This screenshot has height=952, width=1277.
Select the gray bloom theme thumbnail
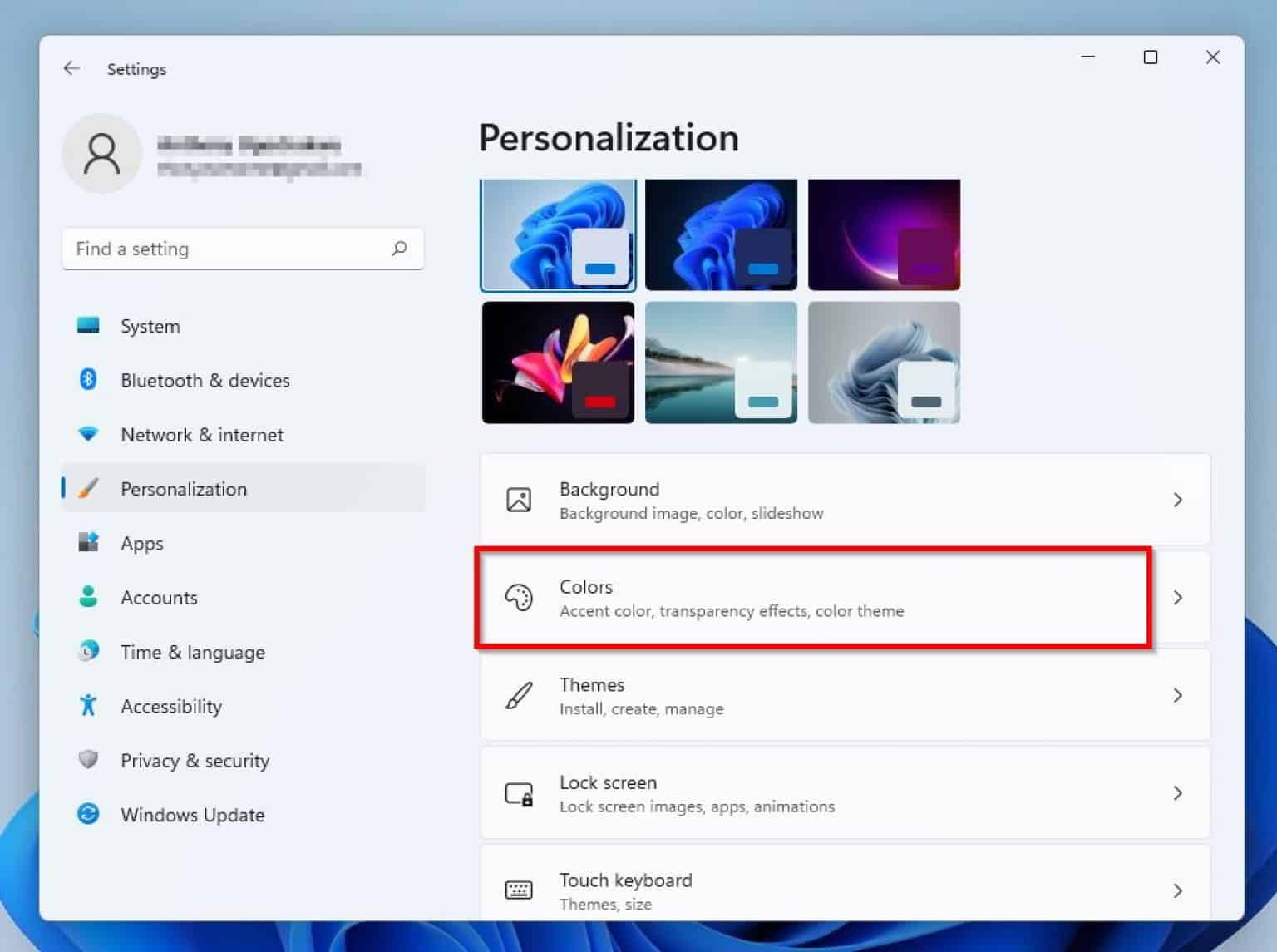pyautogui.click(x=884, y=363)
